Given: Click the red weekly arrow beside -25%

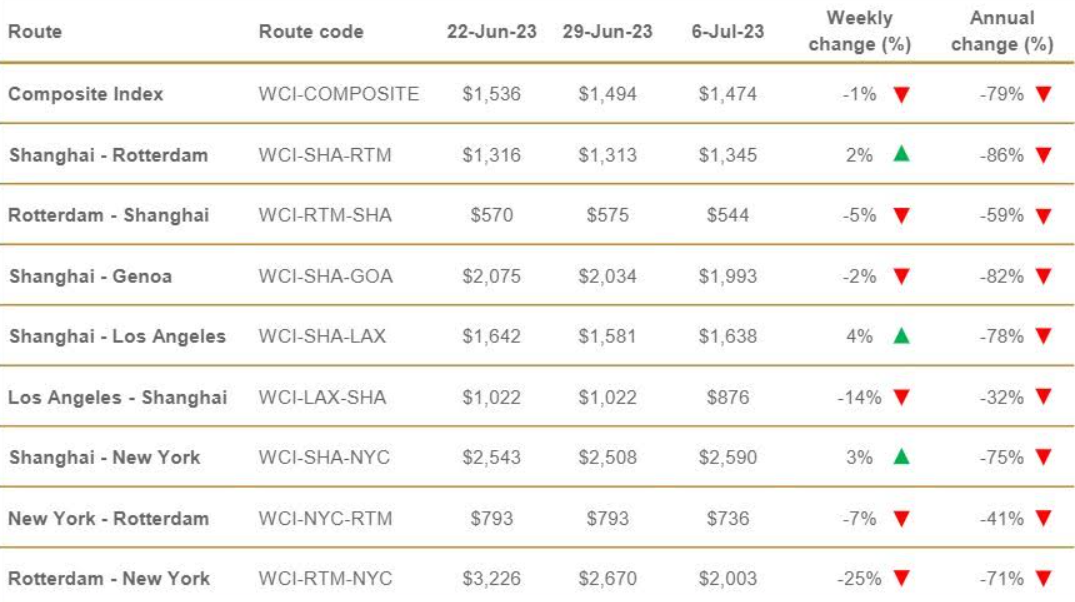Looking at the screenshot, I should [902, 579].
